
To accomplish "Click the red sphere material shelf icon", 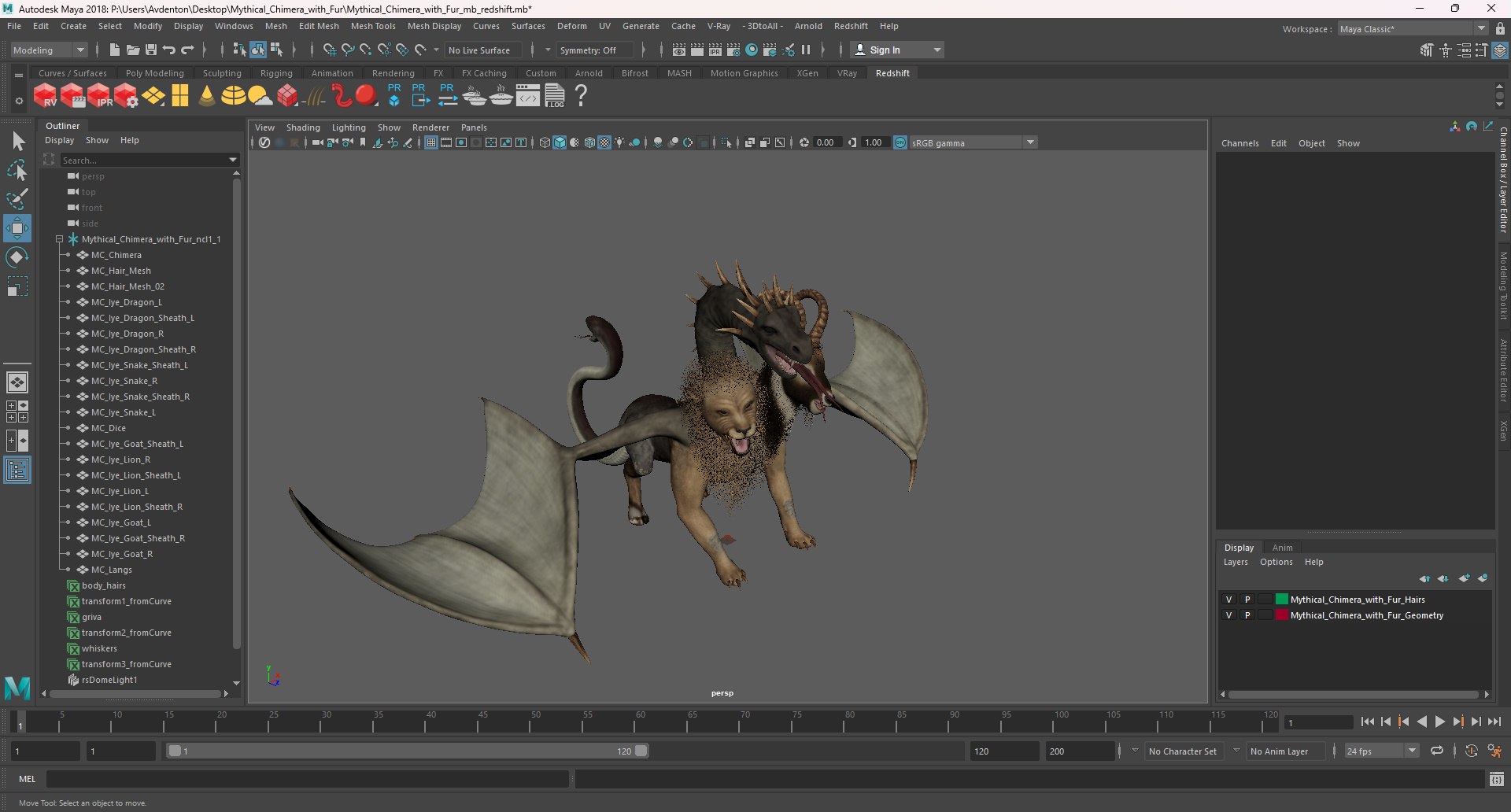I will 367,96.
